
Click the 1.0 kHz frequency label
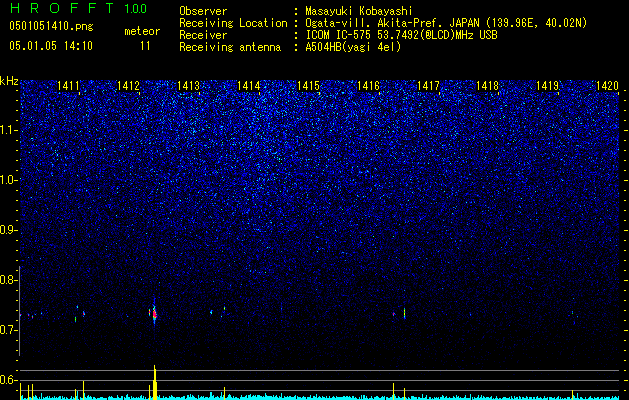coord(8,180)
